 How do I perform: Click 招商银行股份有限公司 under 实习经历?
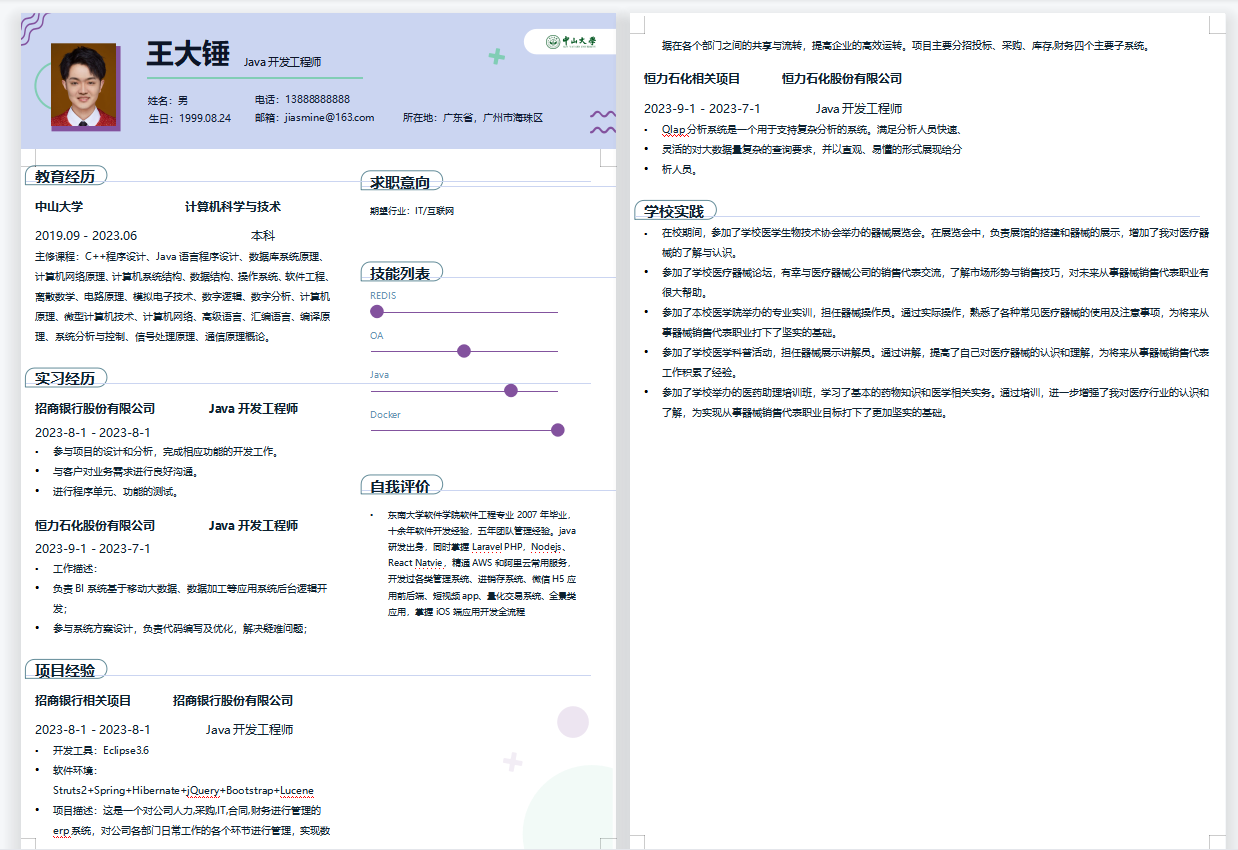coord(95,409)
